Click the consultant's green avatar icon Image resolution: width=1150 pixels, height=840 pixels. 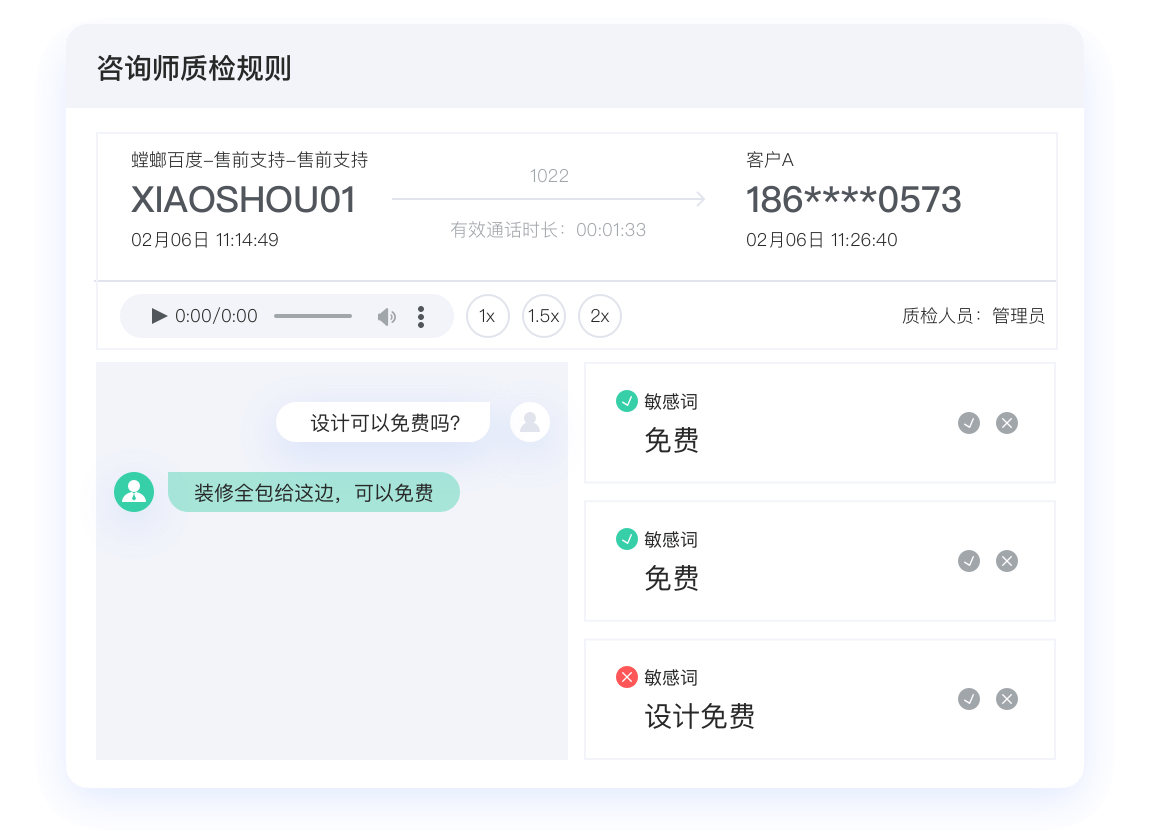point(134,492)
